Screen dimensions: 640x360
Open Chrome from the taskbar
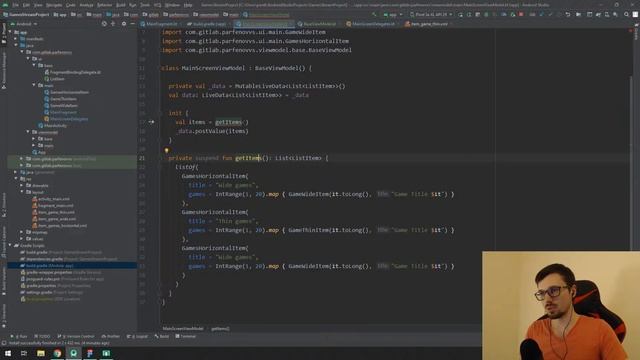pos(57,353)
